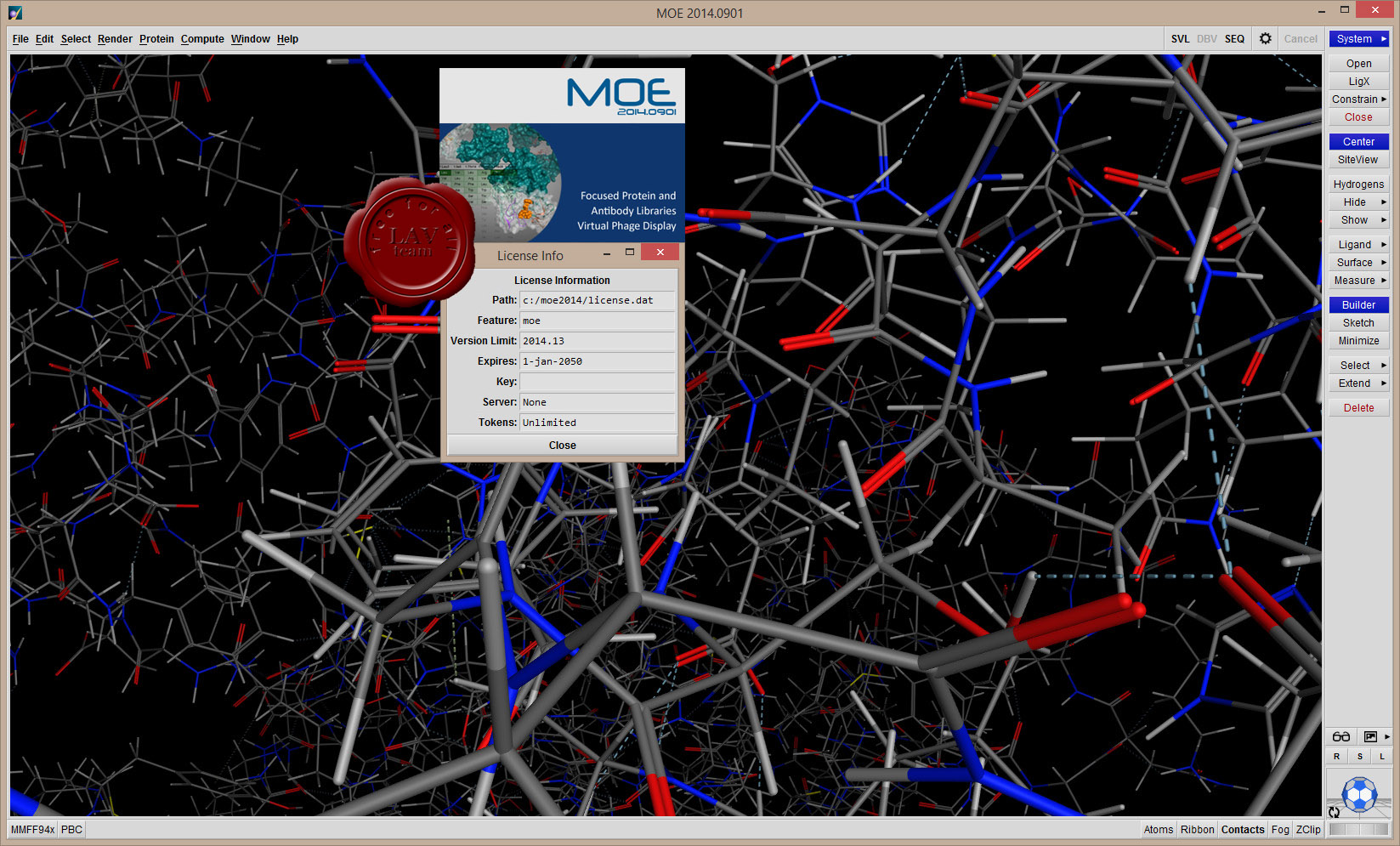Select the L view mode button
Image resolution: width=1400 pixels, height=846 pixels.
coord(1382,756)
